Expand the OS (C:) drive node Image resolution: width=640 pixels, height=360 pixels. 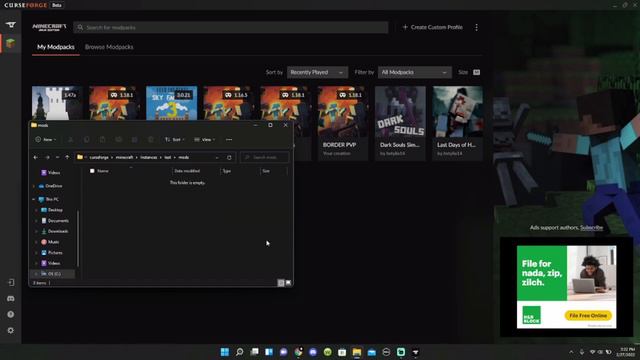36,274
